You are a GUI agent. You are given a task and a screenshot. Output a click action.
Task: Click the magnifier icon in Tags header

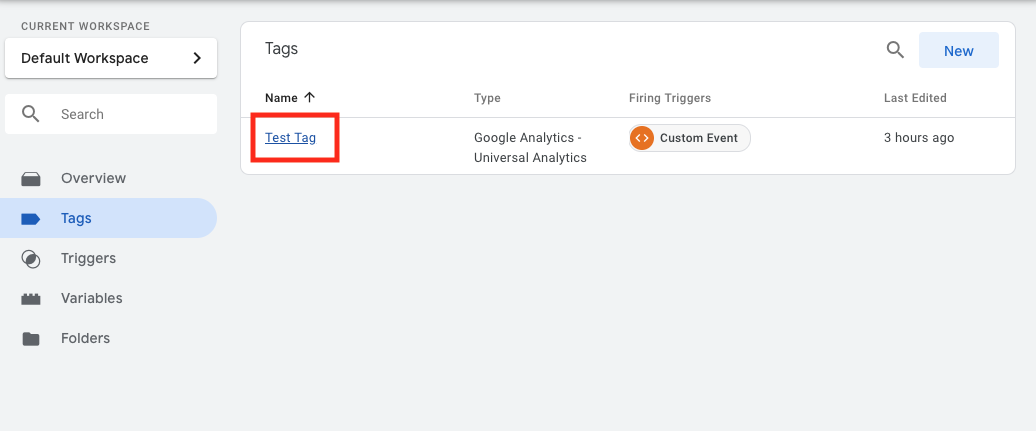[x=895, y=50]
